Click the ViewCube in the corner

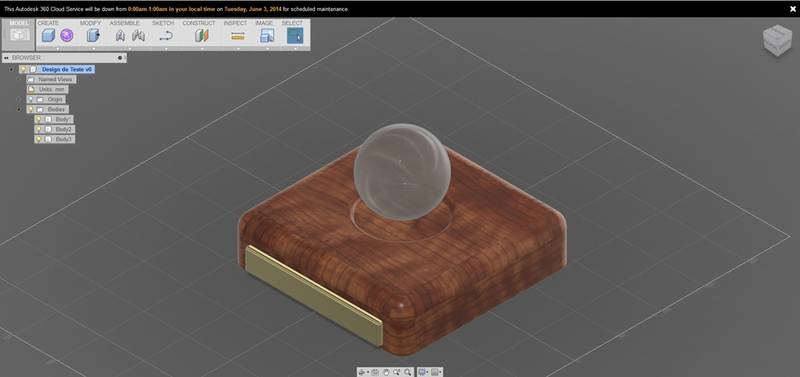click(777, 40)
